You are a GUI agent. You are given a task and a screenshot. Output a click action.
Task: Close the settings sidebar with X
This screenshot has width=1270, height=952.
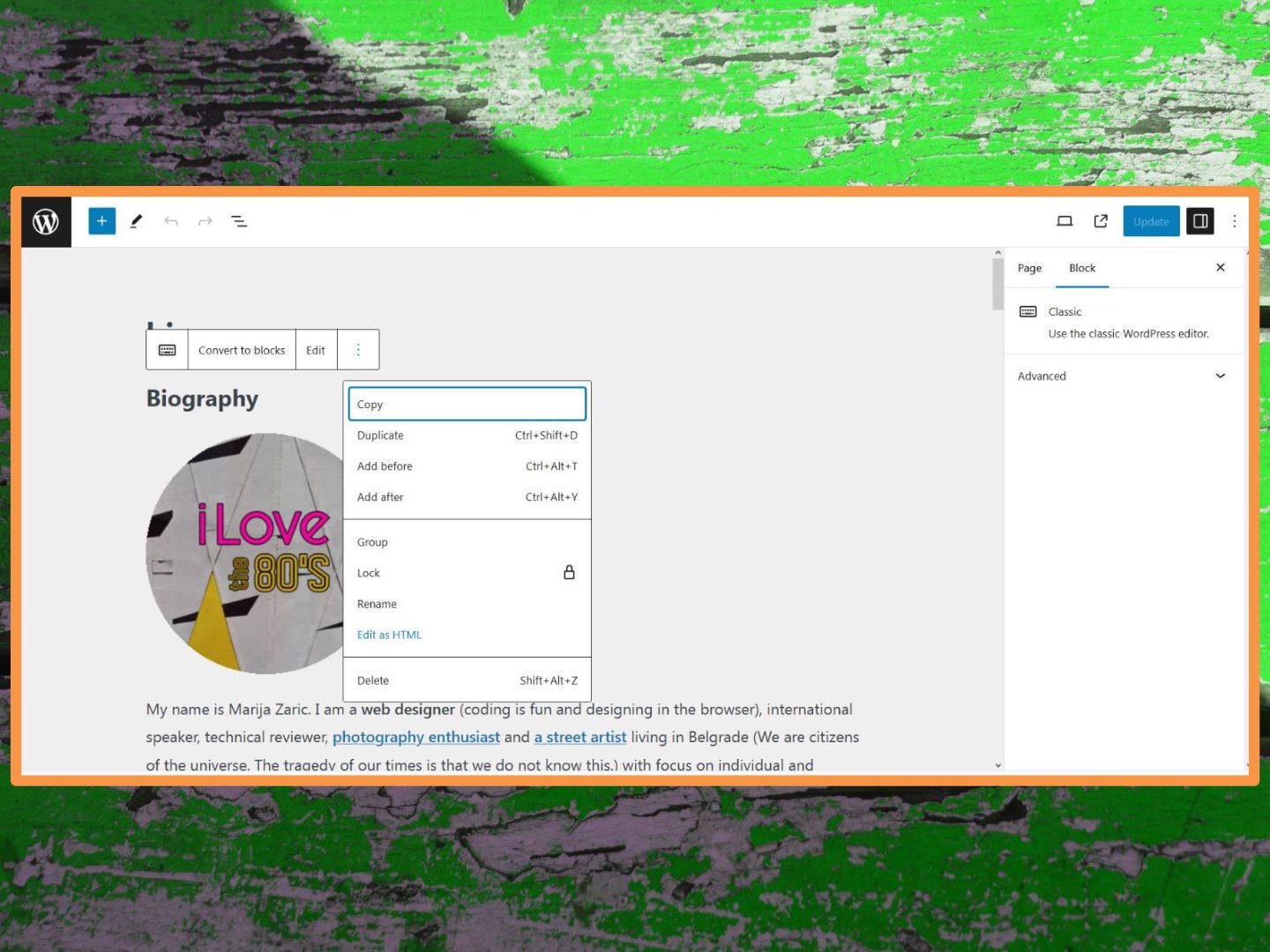(1221, 267)
